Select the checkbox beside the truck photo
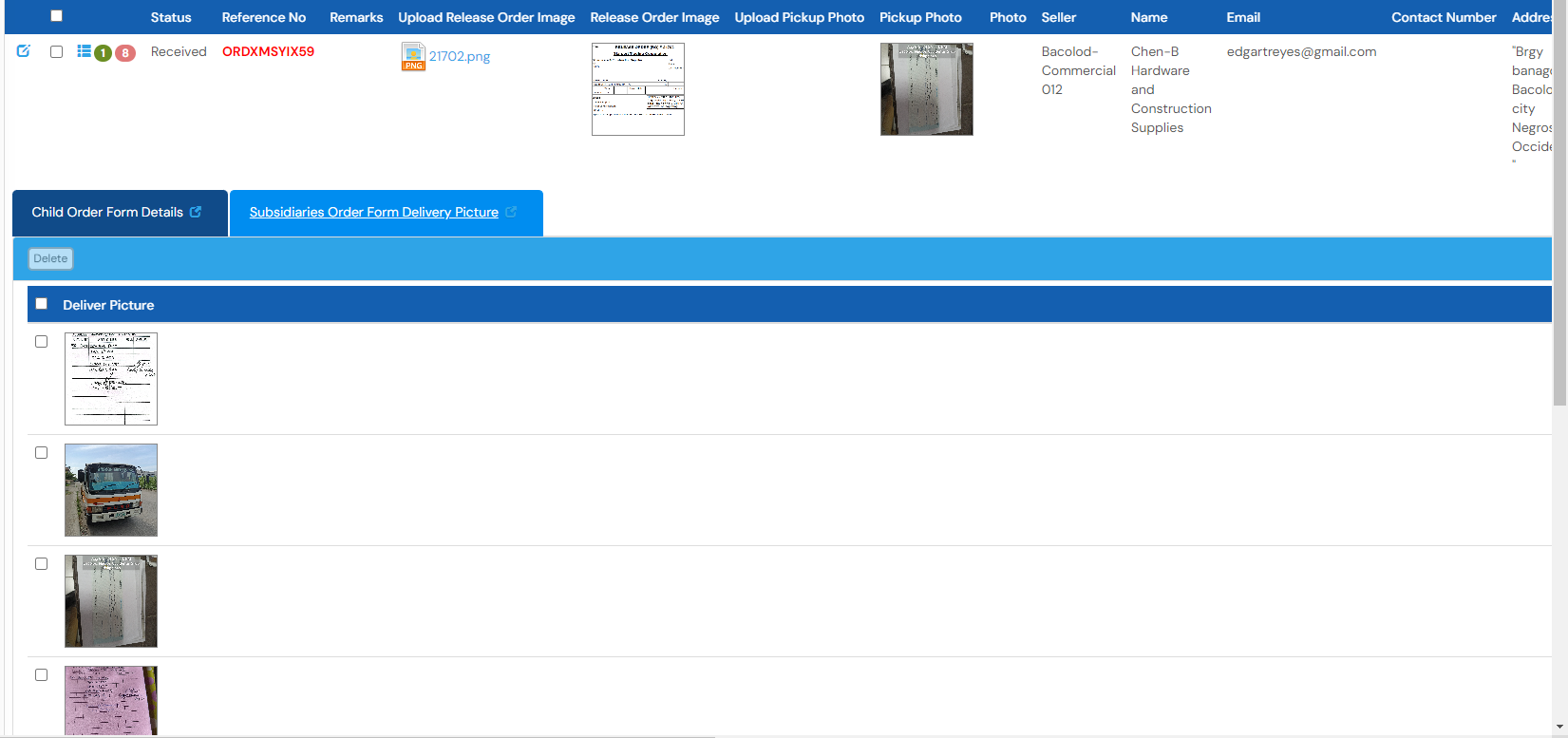Image resolution: width=1568 pixels, height=738 pixels. [41, 453]
